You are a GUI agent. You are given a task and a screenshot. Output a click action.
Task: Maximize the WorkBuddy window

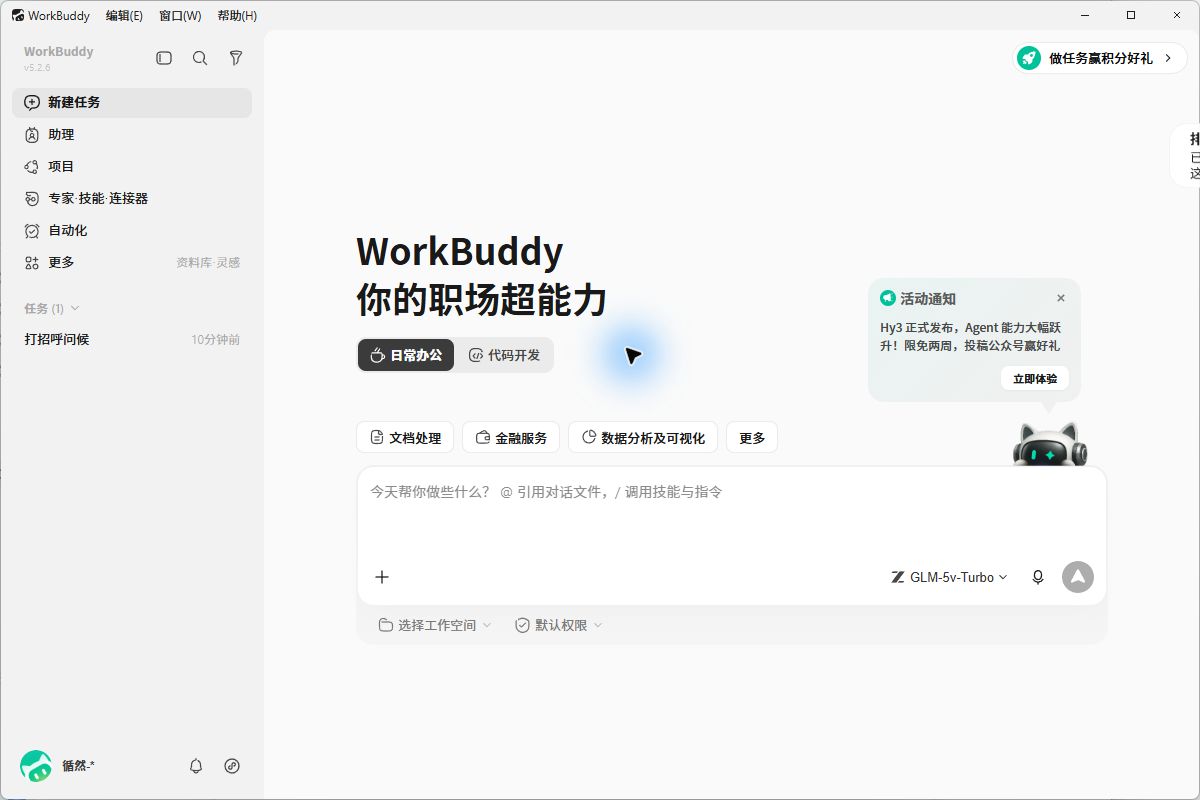tap(1131, 15)
